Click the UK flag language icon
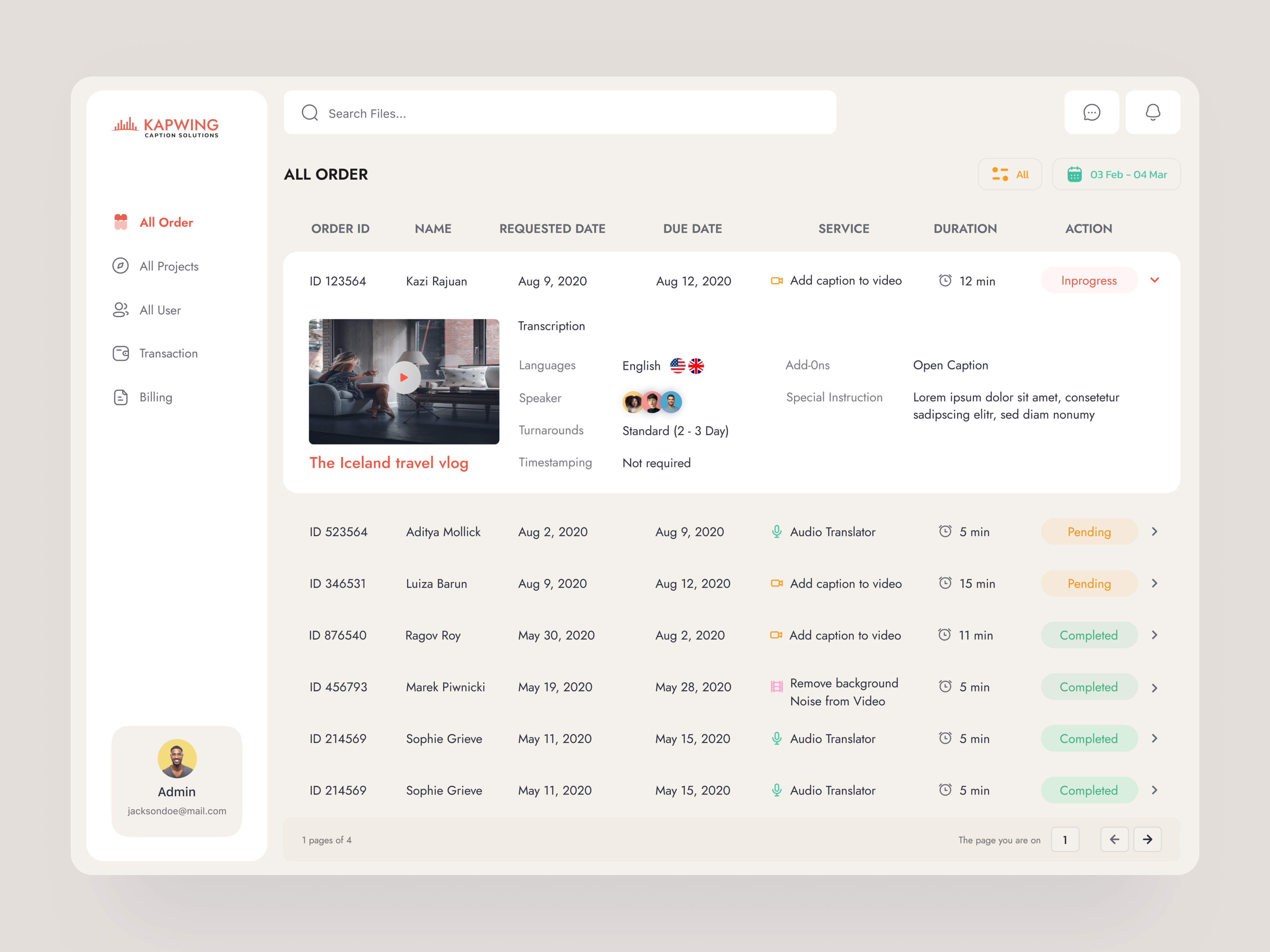Screen dimensions: 1270x952 tap(696, 365)
